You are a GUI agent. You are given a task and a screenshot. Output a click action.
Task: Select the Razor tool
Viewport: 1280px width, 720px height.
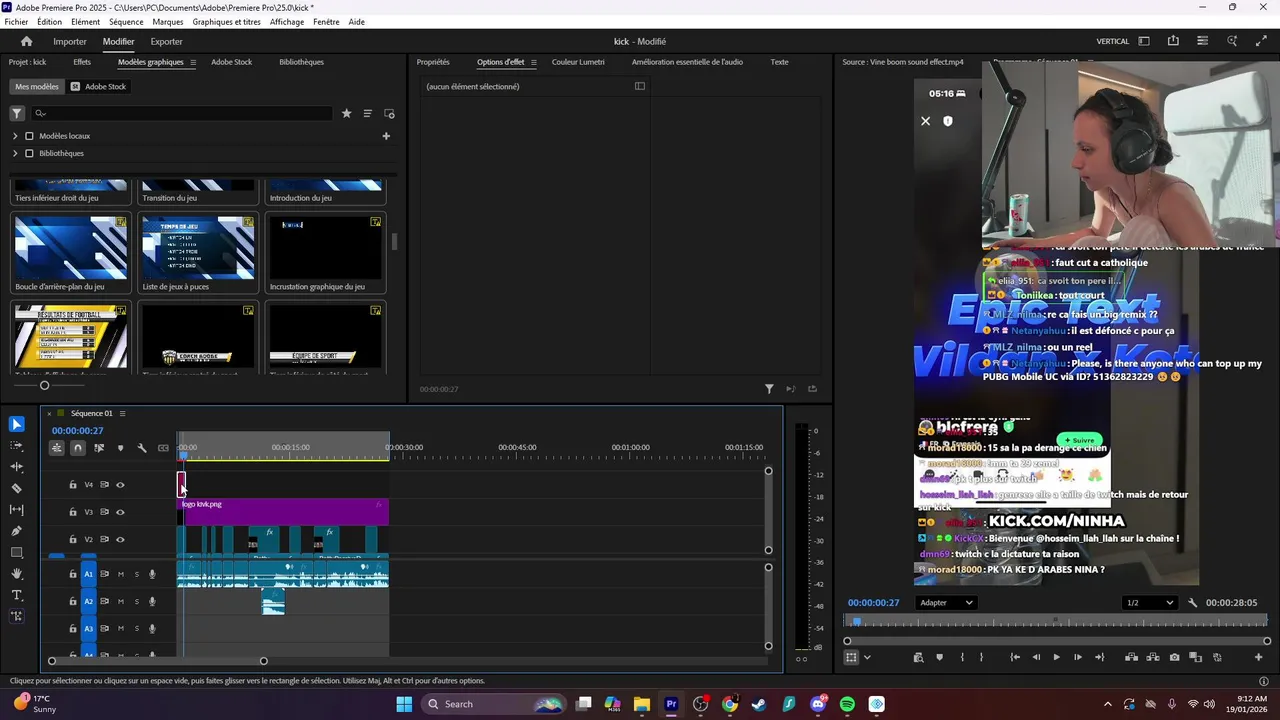[x=17, y=489]
